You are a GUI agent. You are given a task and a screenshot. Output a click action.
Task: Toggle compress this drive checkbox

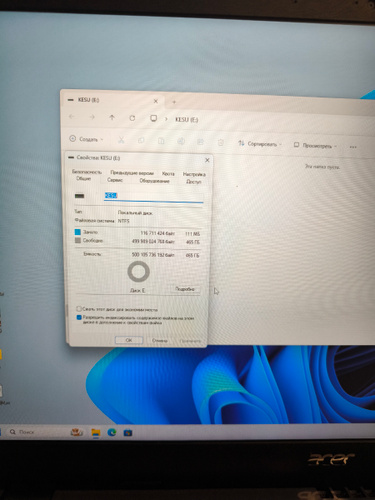(79, 309)
